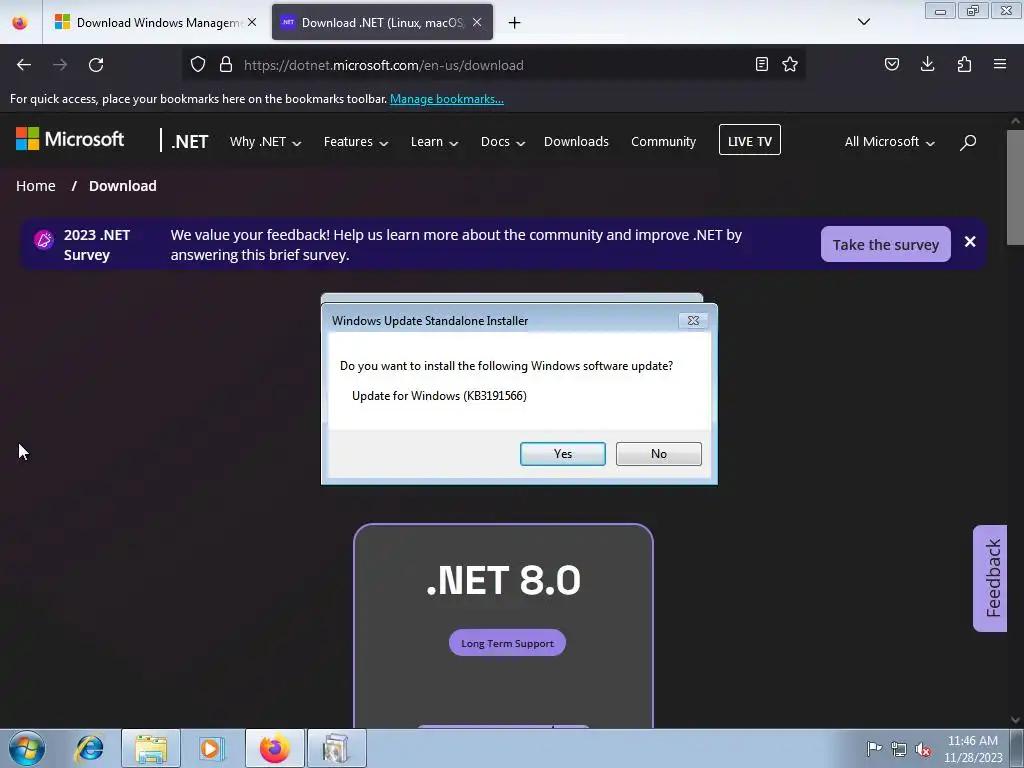Expand the Docs menu
Image resolution: width=1024 pixels, height=768 pixels.
click(x=503, y=142)
